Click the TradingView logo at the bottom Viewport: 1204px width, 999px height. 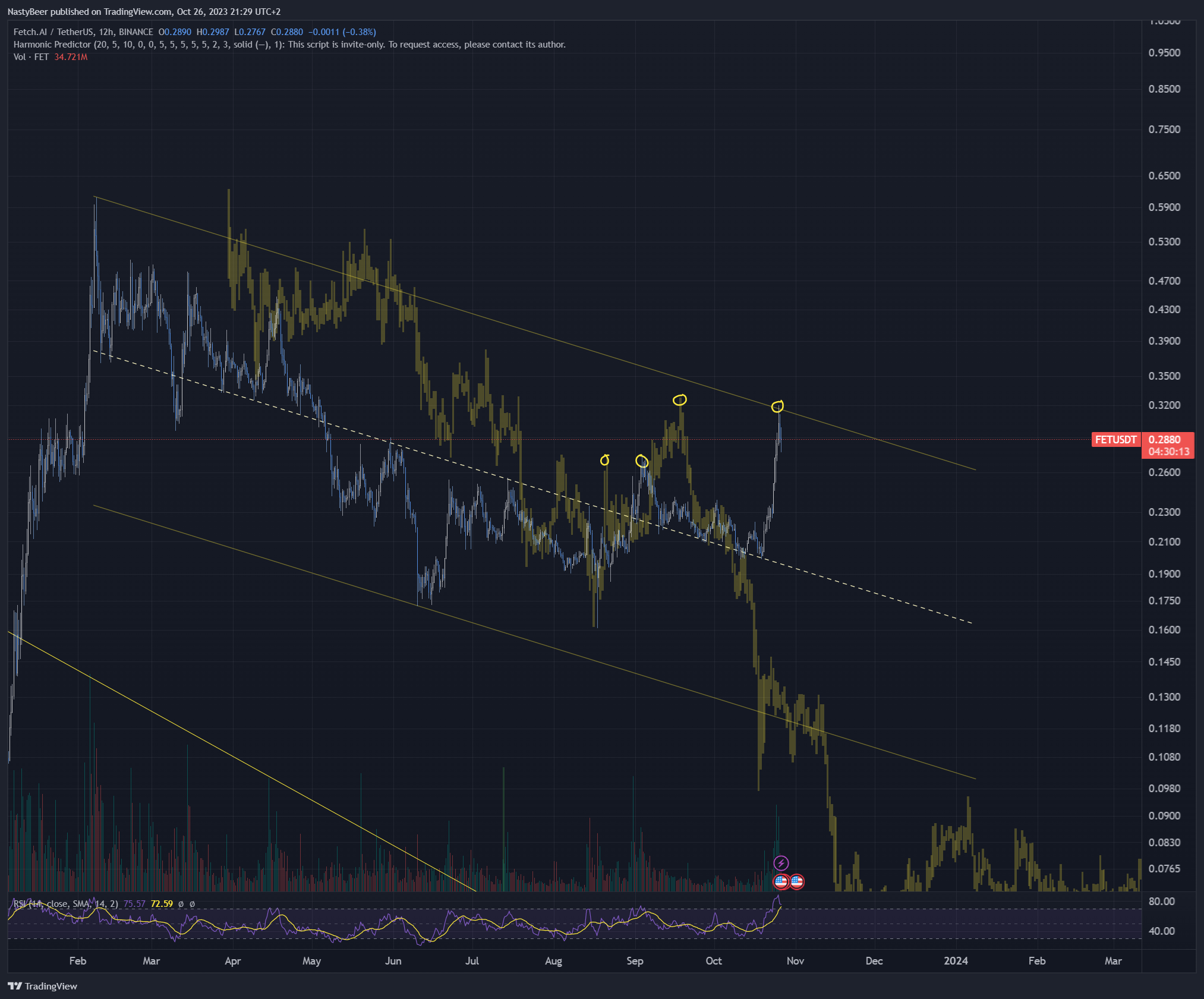pos(42,986)
